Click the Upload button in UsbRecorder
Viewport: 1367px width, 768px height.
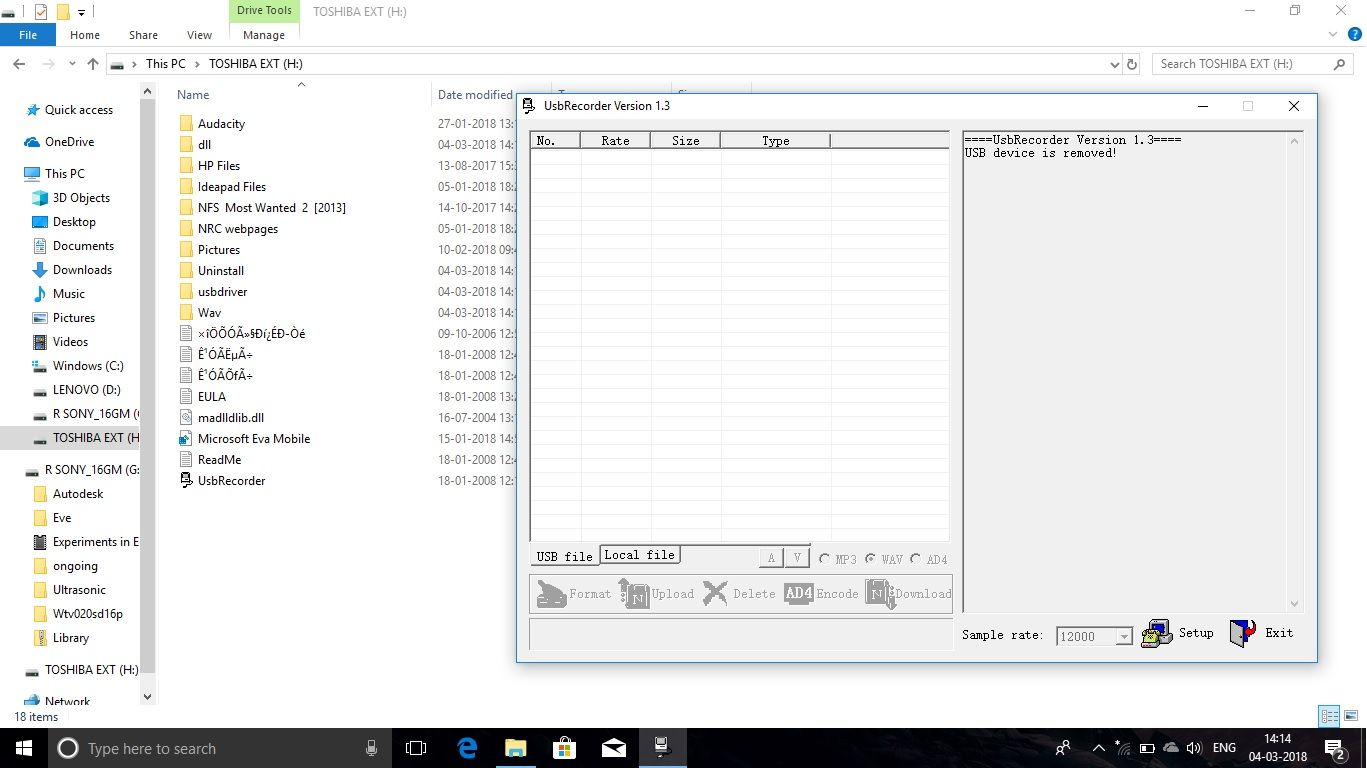(656, 594)
